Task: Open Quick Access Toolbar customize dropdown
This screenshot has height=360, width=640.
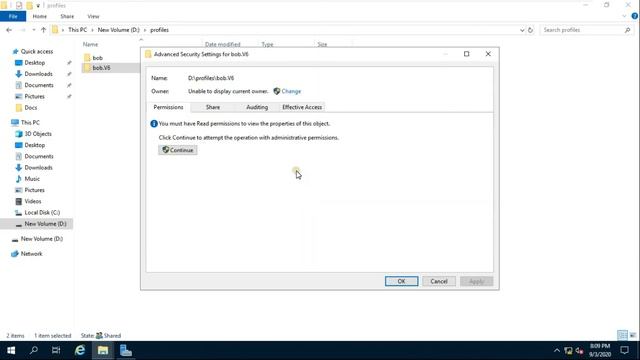Action: (38, 6)
